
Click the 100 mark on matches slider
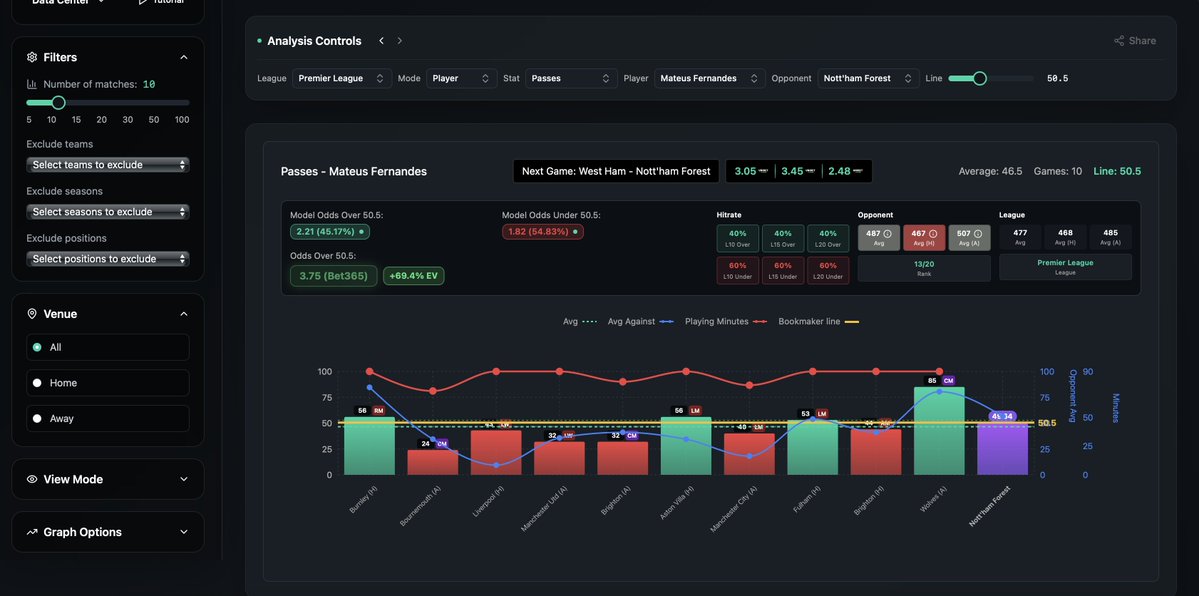182,120
